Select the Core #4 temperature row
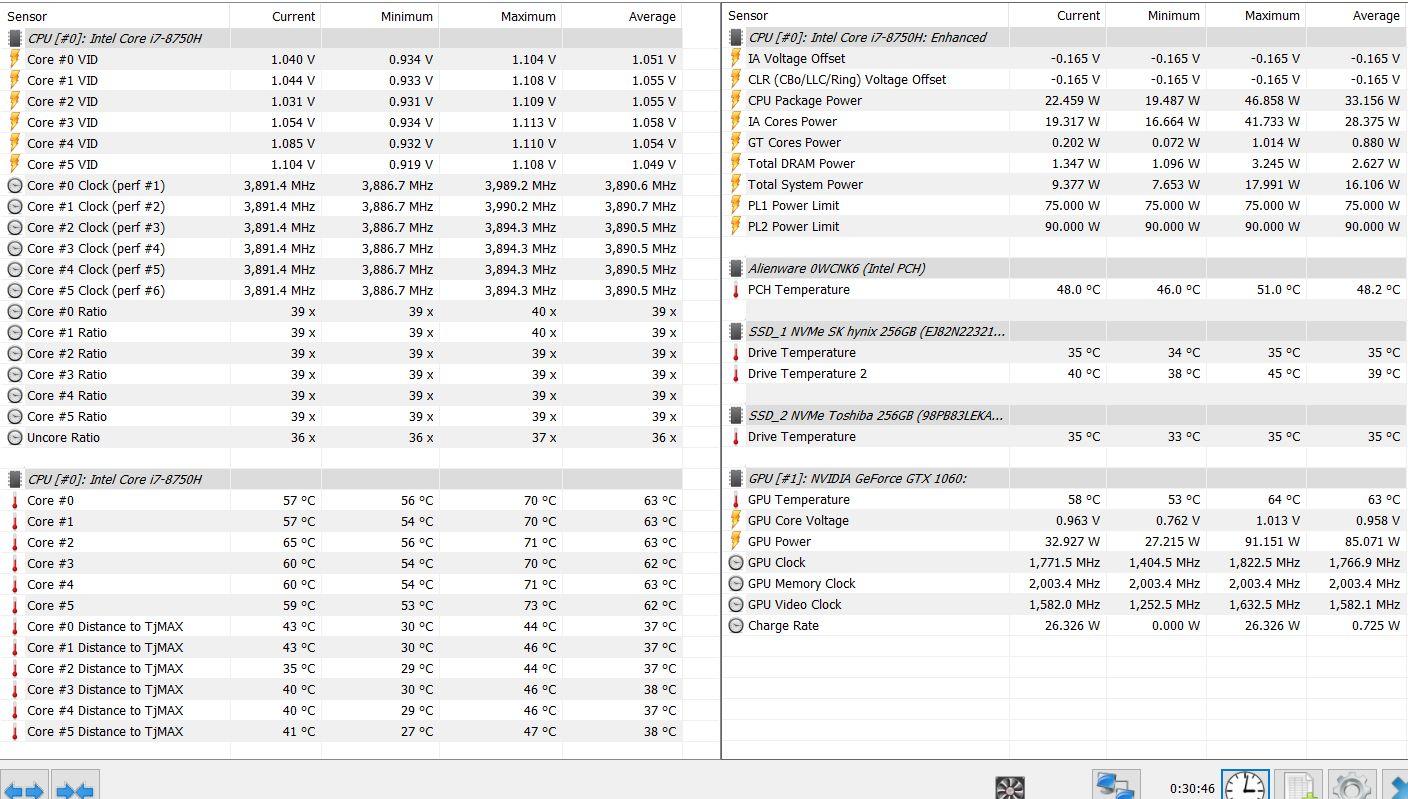1408x799 pixels. click(341, 584)
